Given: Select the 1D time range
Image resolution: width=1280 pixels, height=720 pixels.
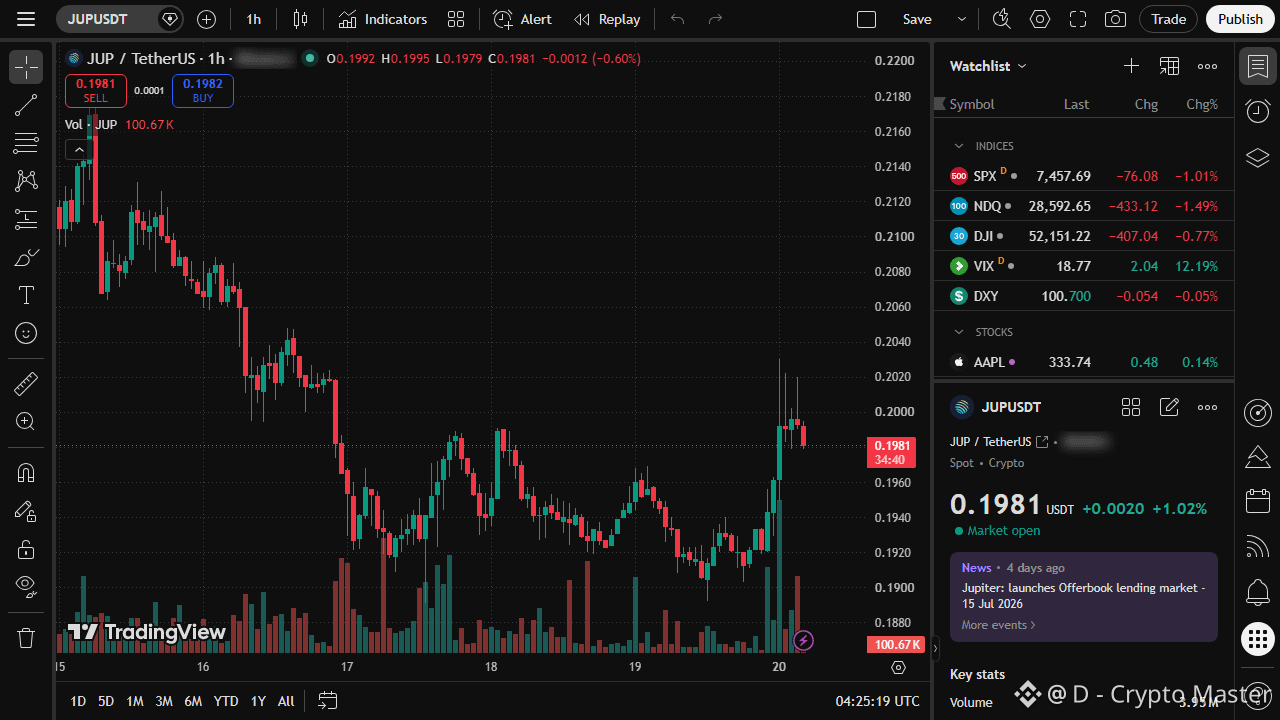Looking at the screenshot, I should (78, 701).
